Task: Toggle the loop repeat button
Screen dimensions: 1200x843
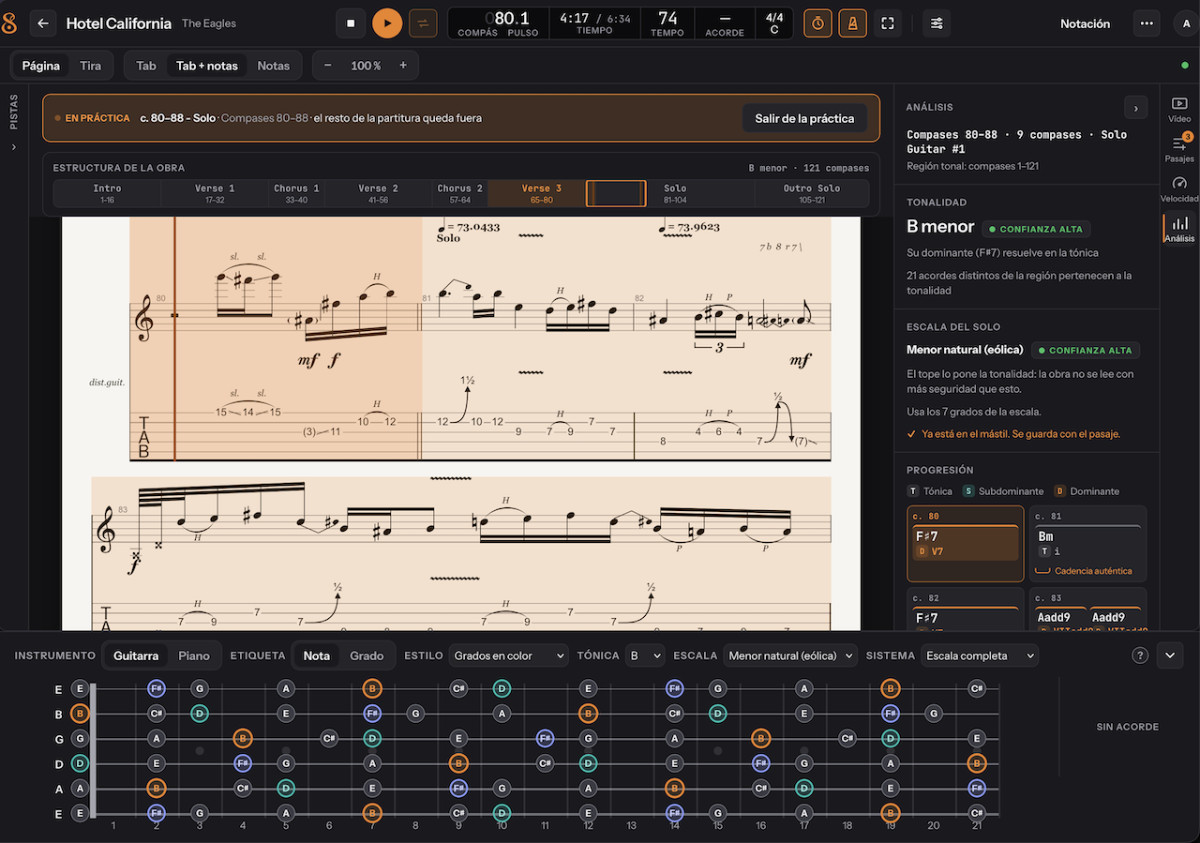Action: pos(423,23)
